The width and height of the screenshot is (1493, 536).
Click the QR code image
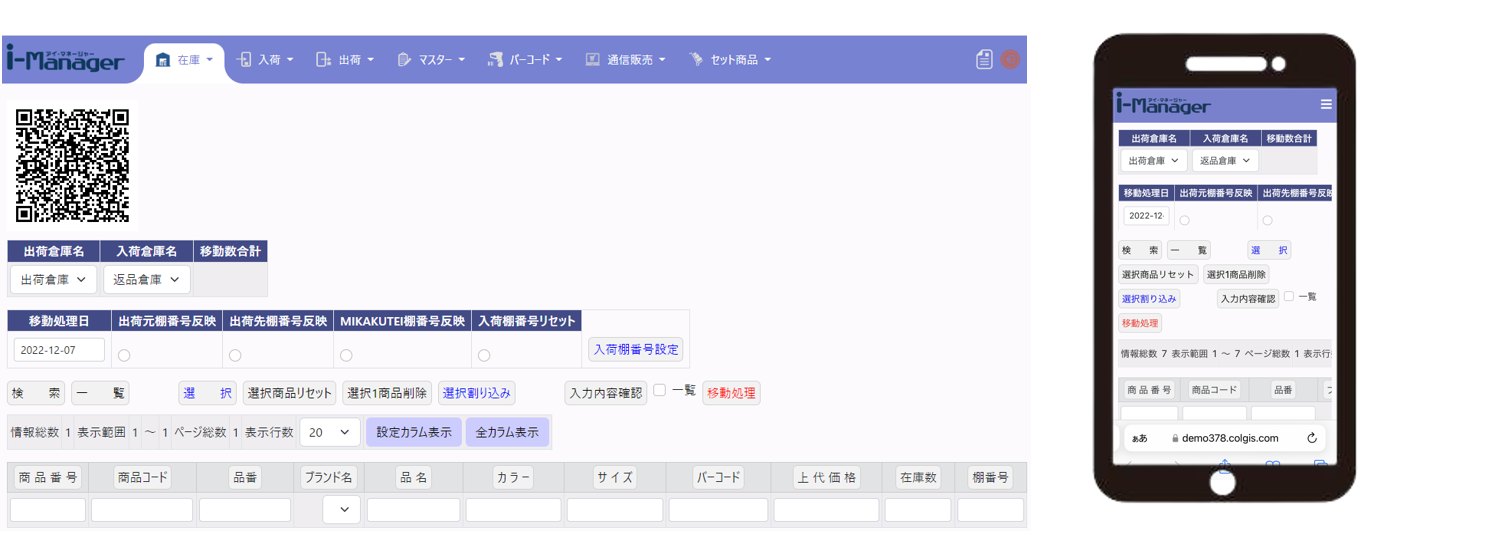73,166
